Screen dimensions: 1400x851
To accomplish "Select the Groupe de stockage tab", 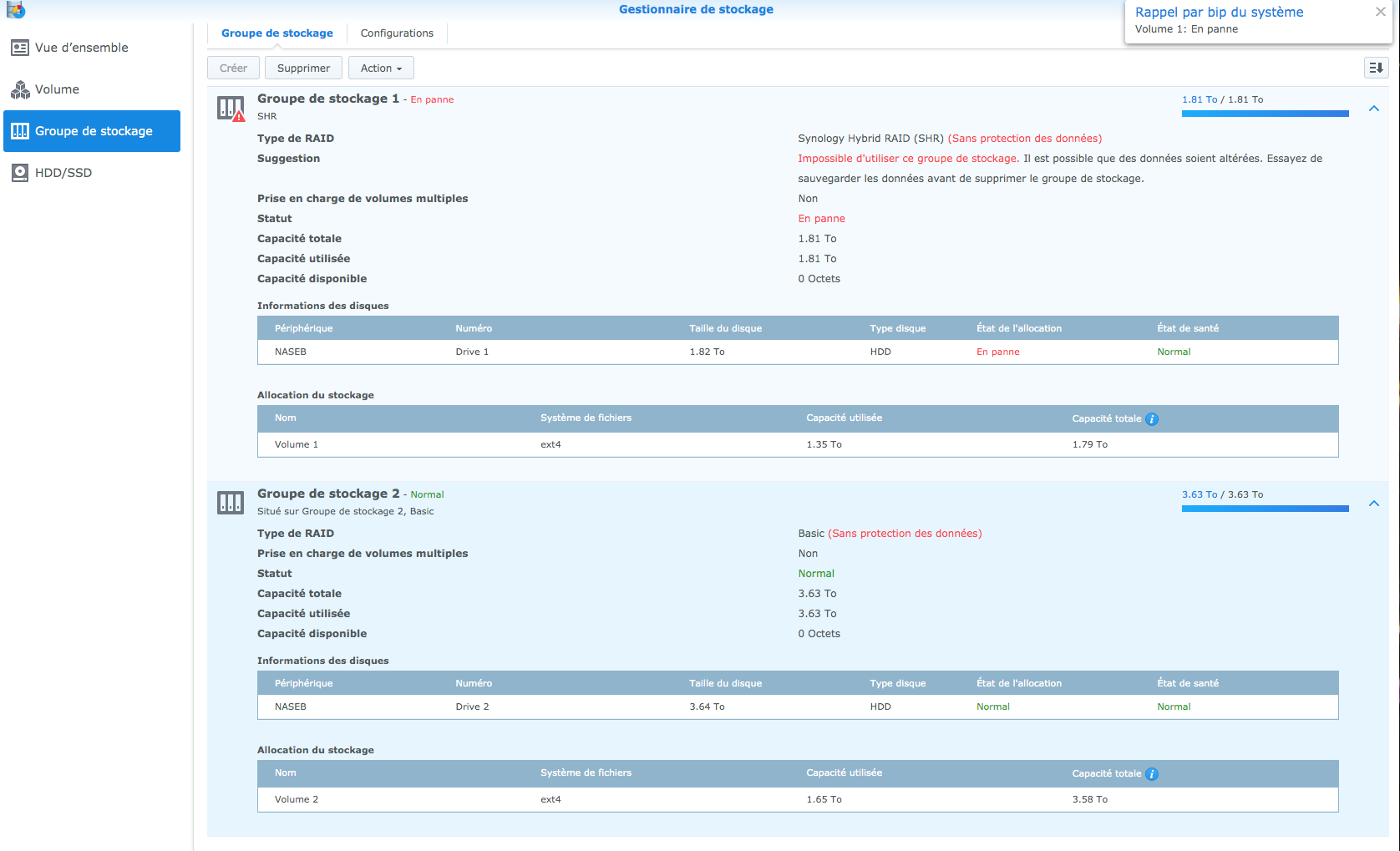I will pyautogui.click(x=276, y=33).
